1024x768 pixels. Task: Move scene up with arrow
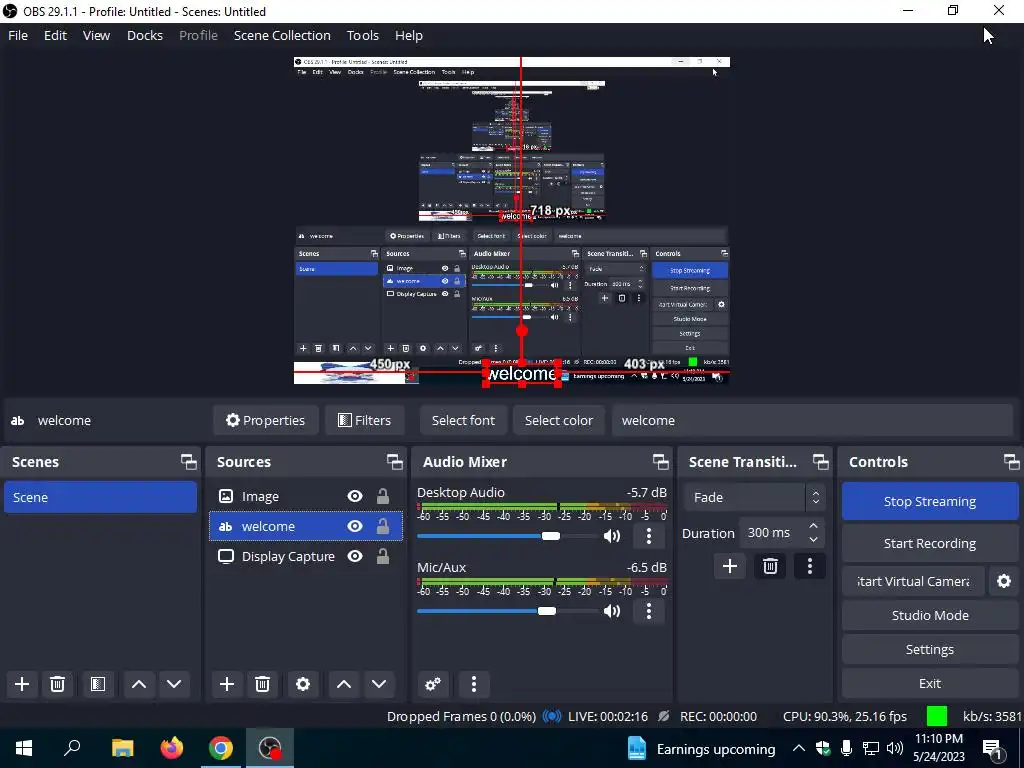pyautogui.click(x=138, y=684)
